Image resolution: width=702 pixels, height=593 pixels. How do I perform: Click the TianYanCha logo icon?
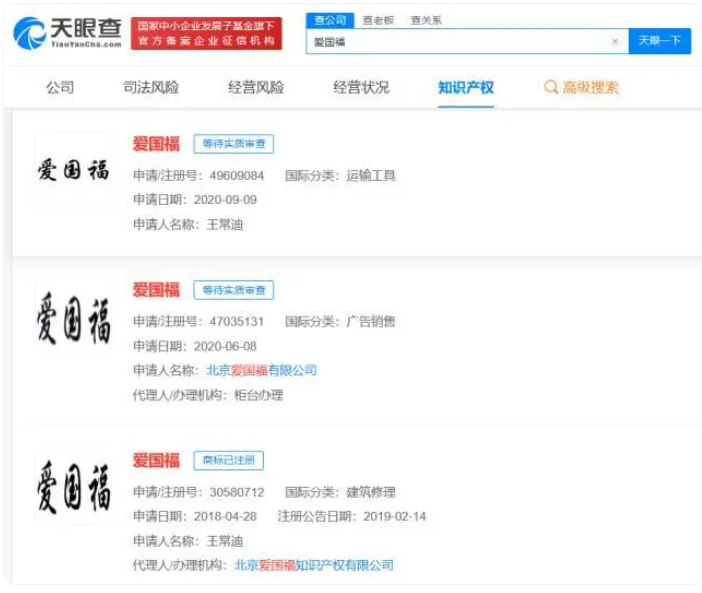30,32
